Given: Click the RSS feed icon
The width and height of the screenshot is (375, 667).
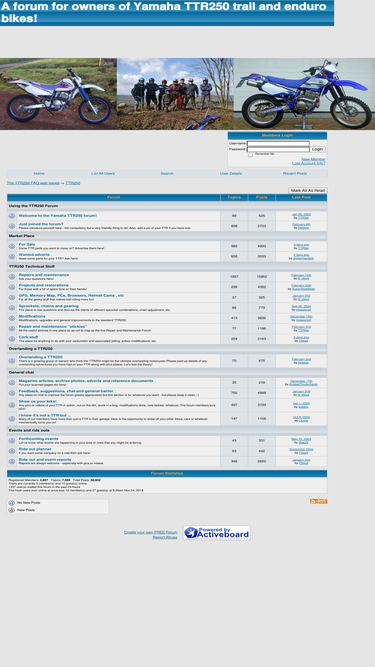Looking at the screenshot, I should click(x=318, y=502).
